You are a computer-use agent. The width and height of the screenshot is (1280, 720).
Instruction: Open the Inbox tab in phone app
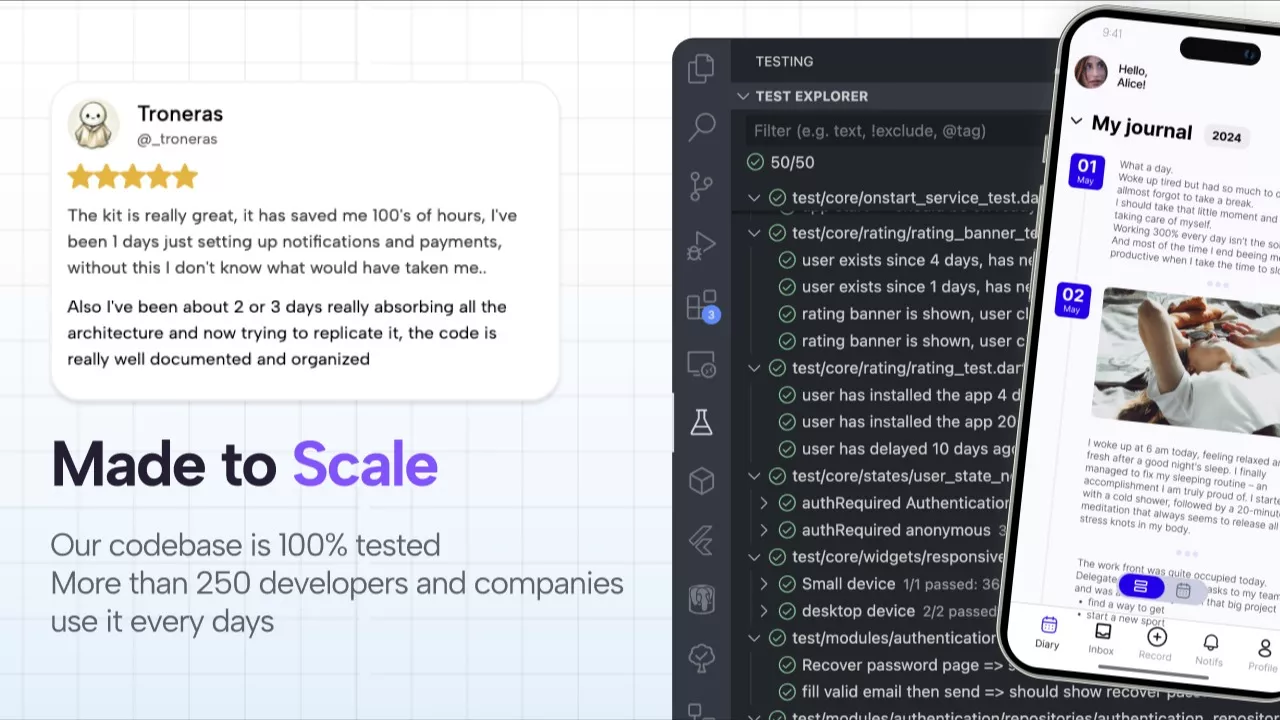tap(1102, 638)
